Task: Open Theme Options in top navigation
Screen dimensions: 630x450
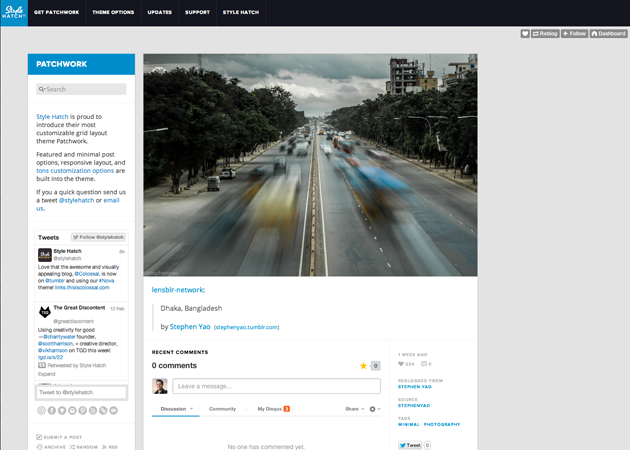Action: [113, 13]
